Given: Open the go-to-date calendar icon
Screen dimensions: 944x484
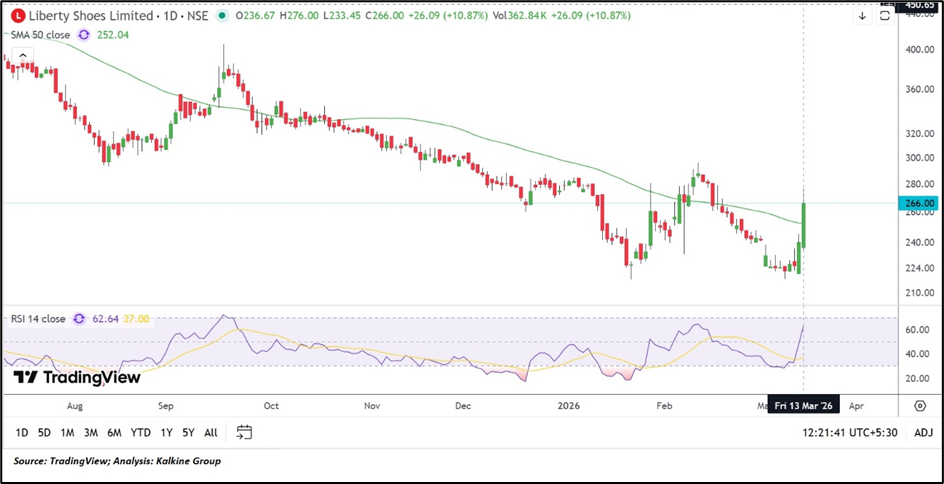Looking at the screenshot, I should 244,432.
